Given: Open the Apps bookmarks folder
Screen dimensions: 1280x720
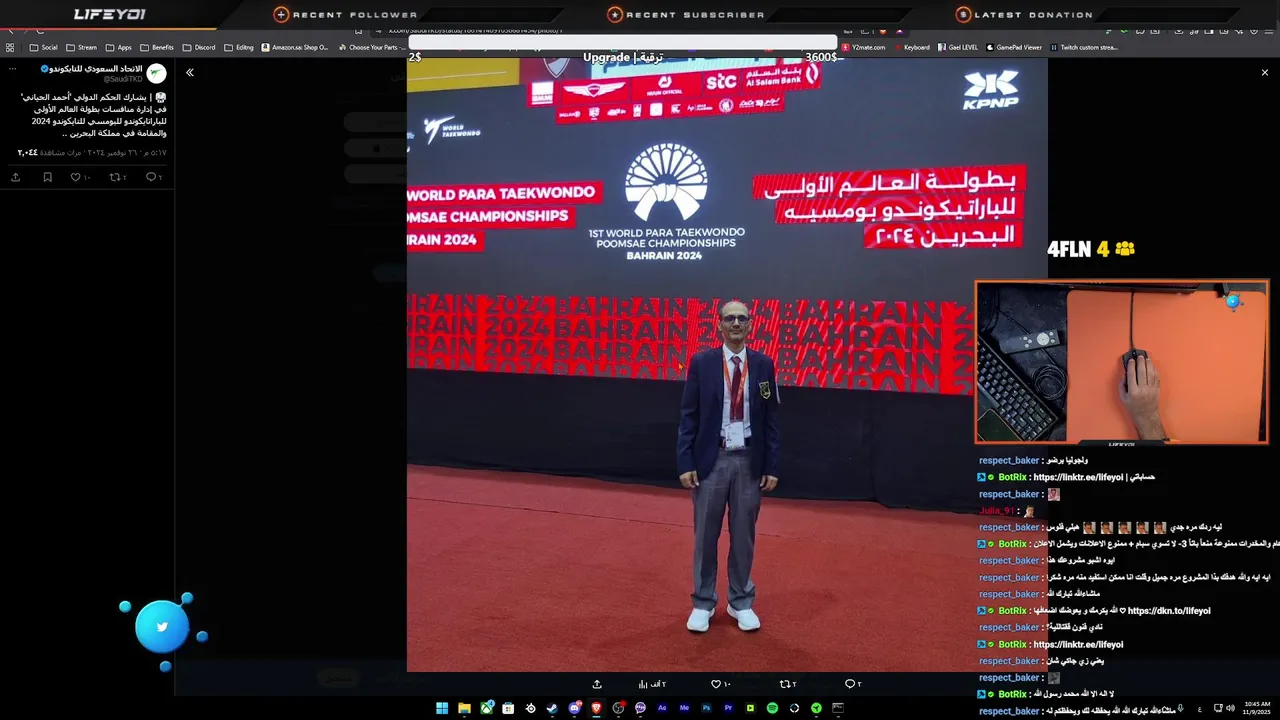Looking at the screenshot, I should [x=118, y=47].
